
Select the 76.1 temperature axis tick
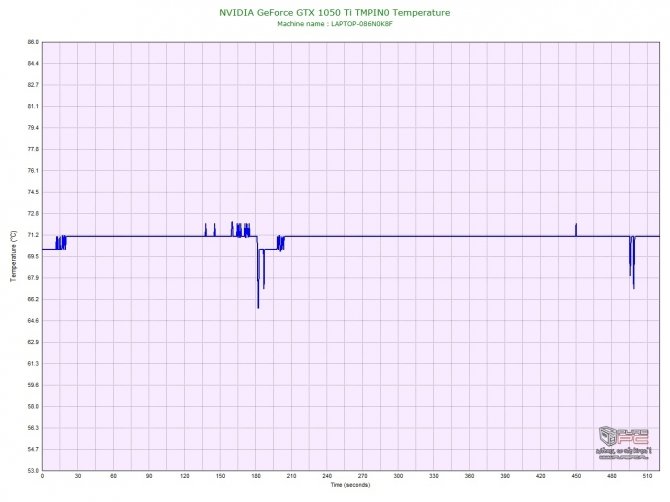coord(33,170)
